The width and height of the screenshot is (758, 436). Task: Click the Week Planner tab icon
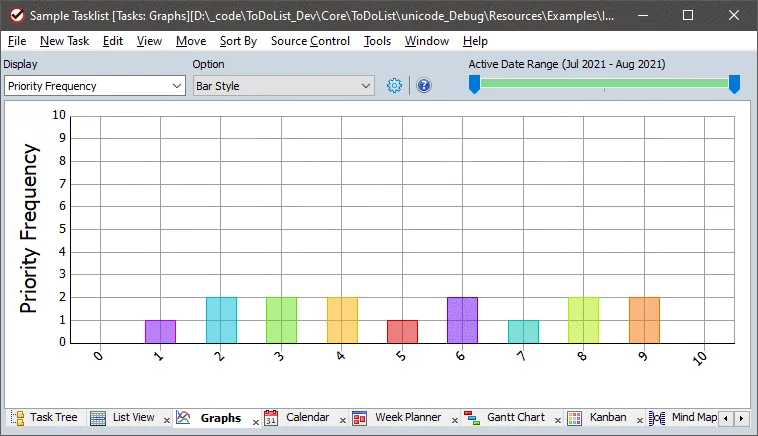pos(359,418)
